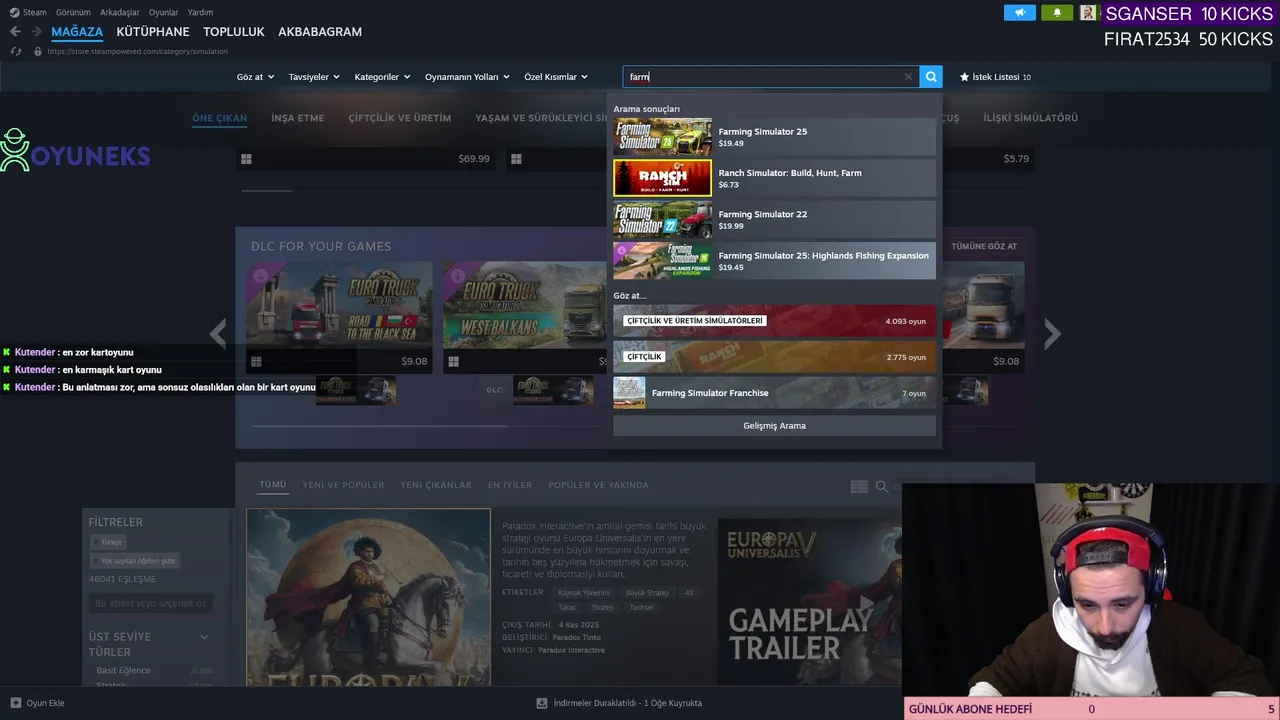Click the Windows icon on West Balkans card

coord(453,362)
